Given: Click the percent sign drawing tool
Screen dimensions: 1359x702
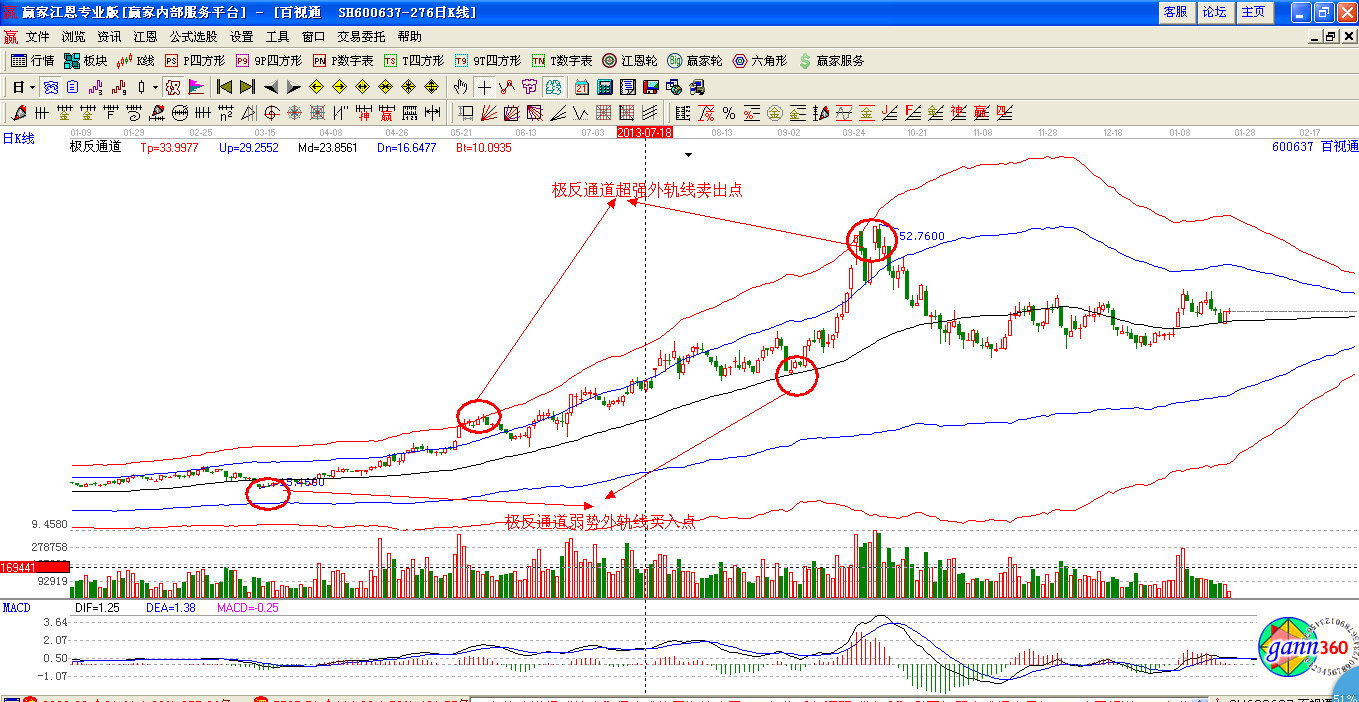Looking at the screenshot, I should point(729,113).
